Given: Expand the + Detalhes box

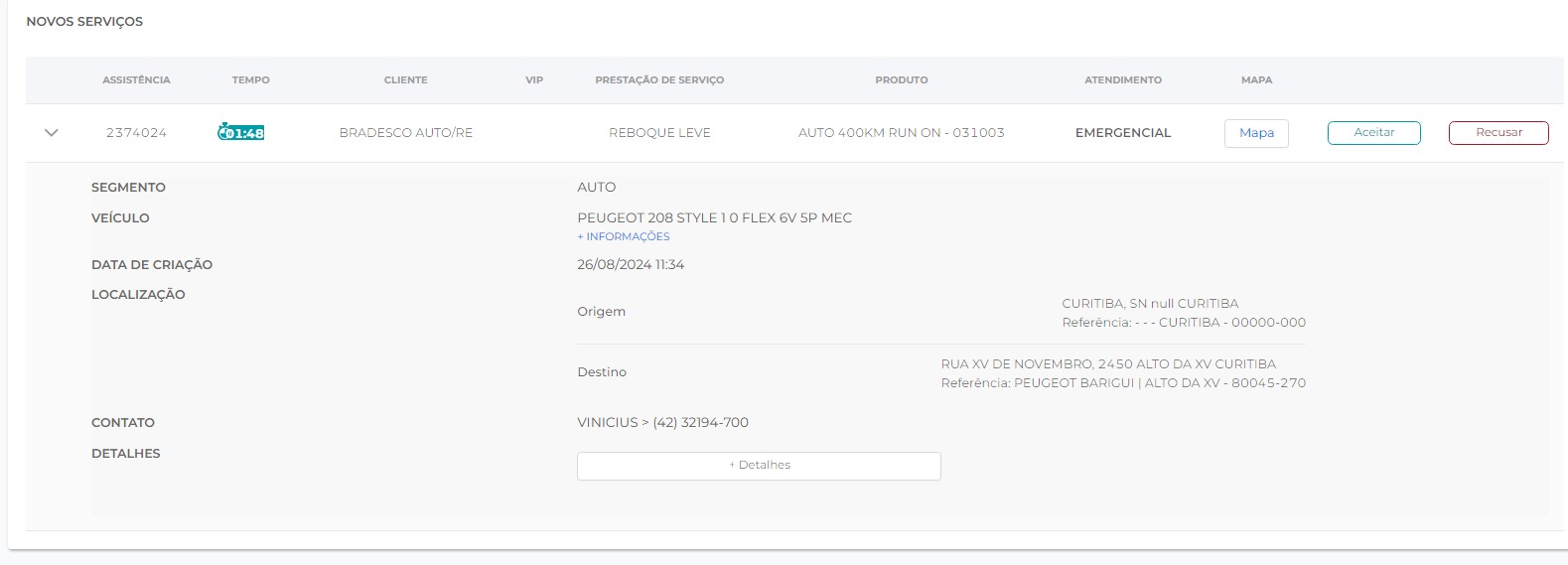Looking at the screenshot, I should [x=759, y=466].
